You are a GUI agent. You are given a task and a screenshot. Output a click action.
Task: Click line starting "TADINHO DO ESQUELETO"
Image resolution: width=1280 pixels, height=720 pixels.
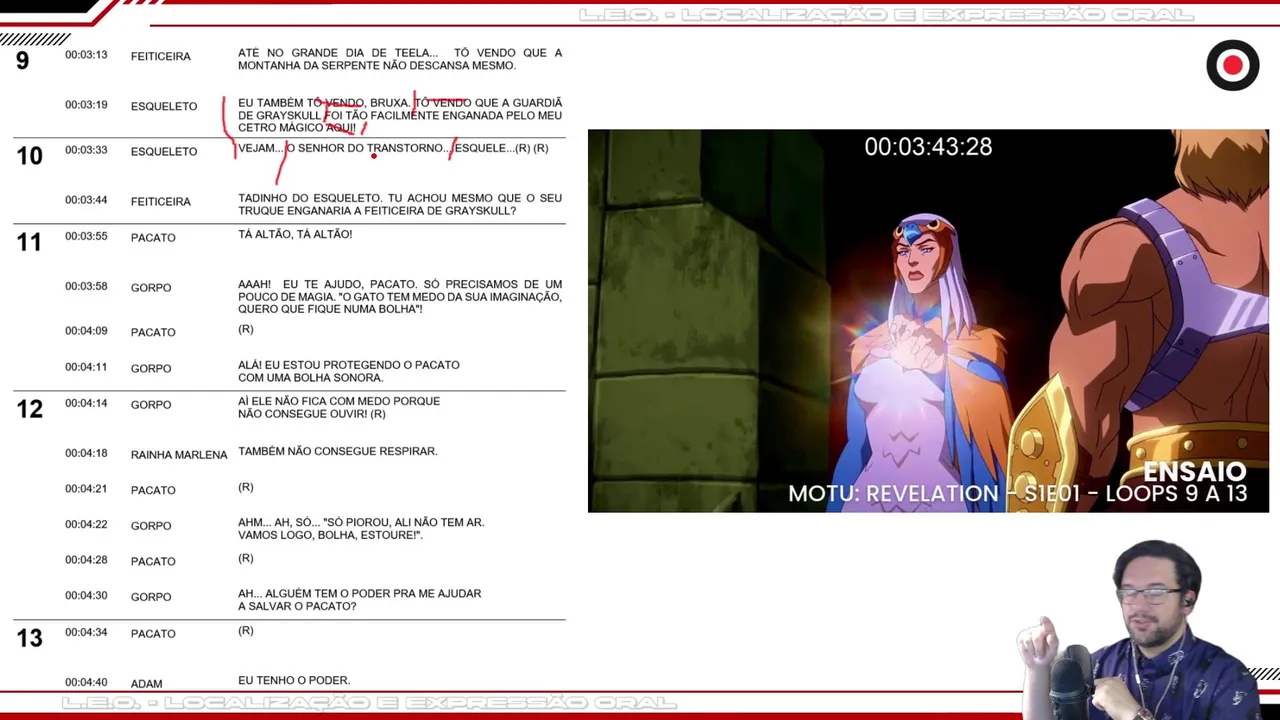[400, 204]
